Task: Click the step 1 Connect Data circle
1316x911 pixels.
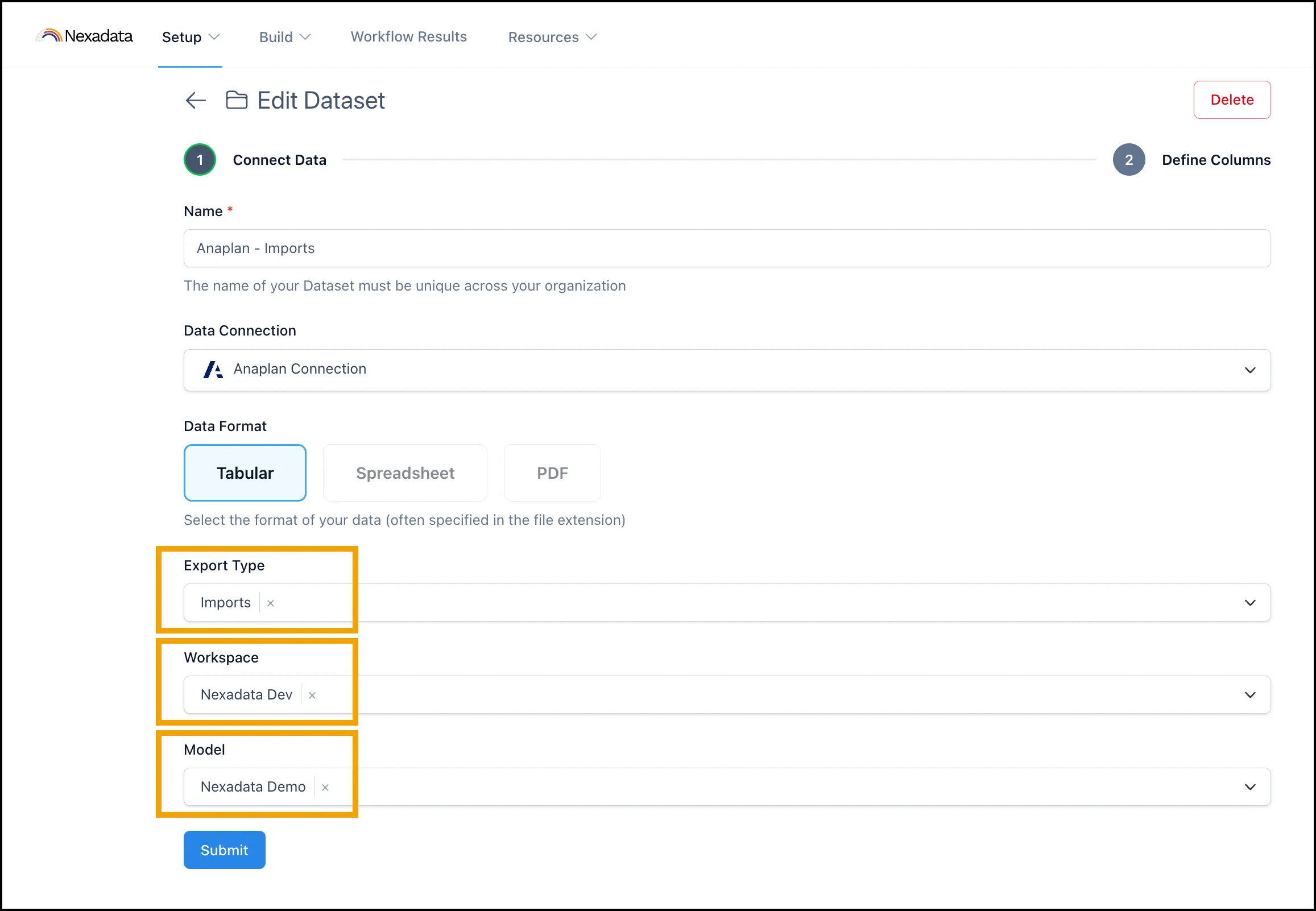Action: tap(200, 160)
